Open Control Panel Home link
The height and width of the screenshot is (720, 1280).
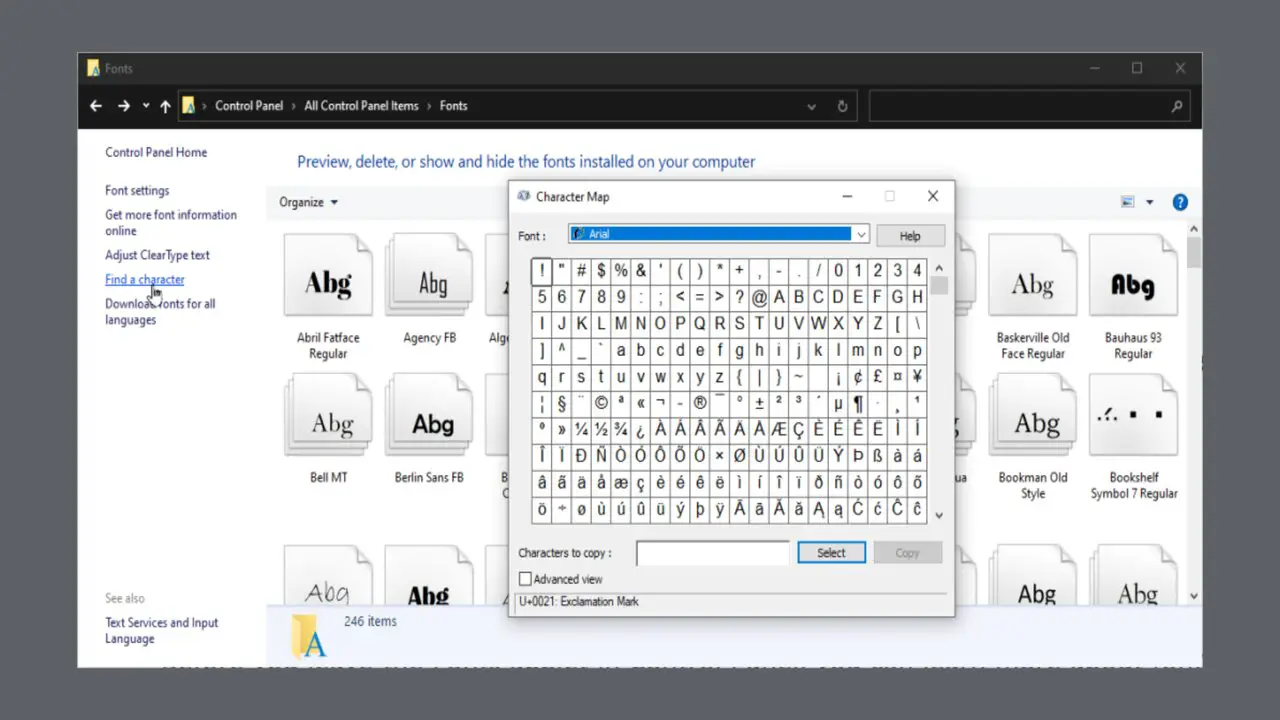coord(156,152)
